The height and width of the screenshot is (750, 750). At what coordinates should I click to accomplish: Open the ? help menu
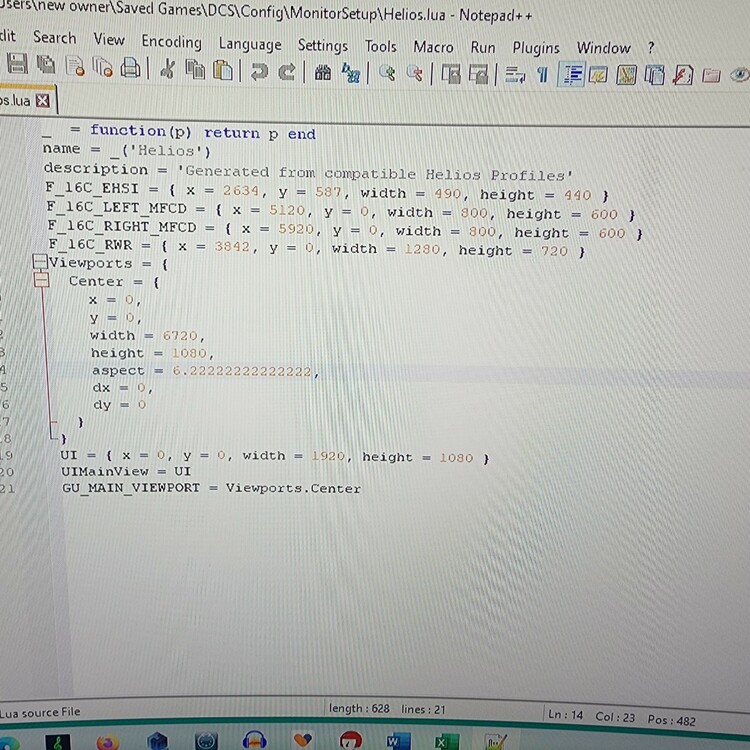[651, 47]
